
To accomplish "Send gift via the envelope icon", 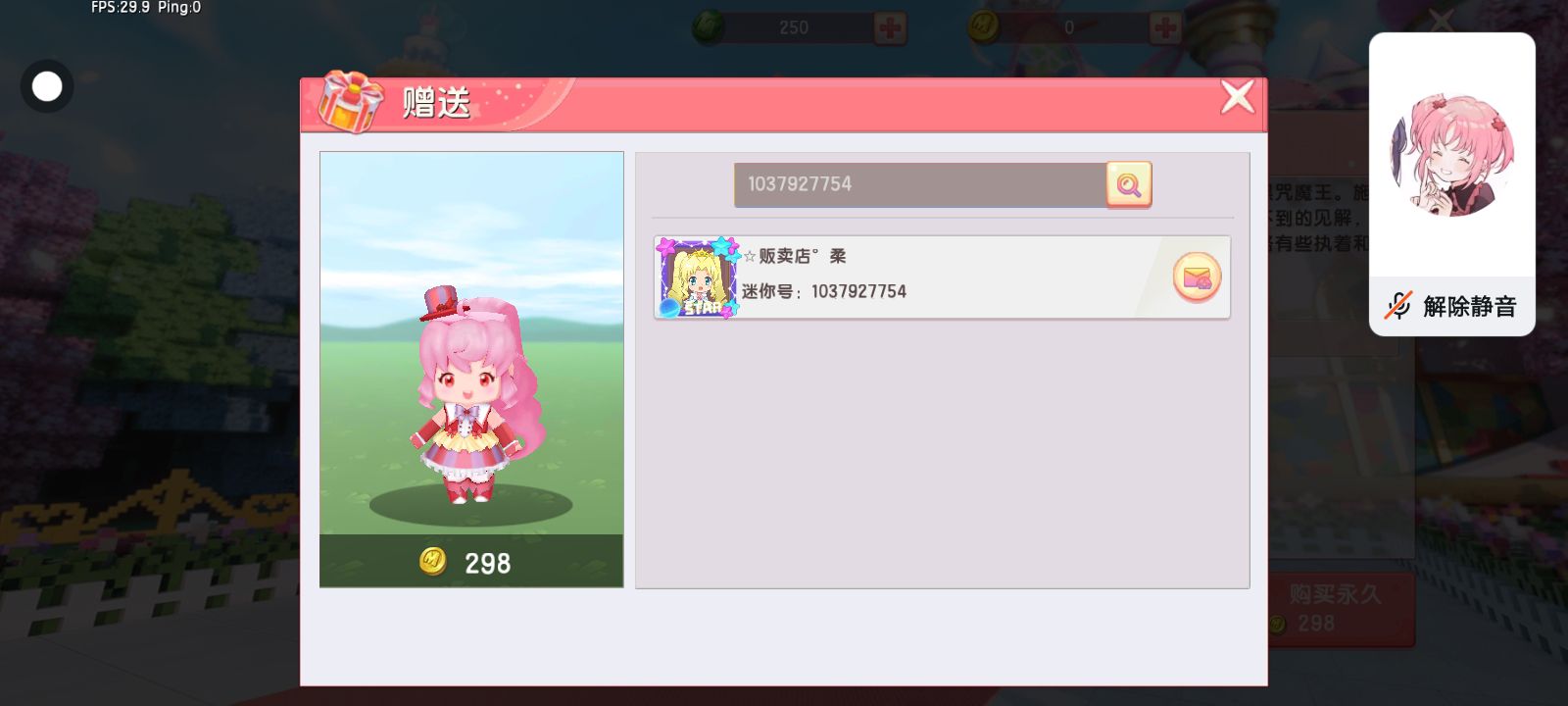I will pyautogui.click(x=1197, y=277).
